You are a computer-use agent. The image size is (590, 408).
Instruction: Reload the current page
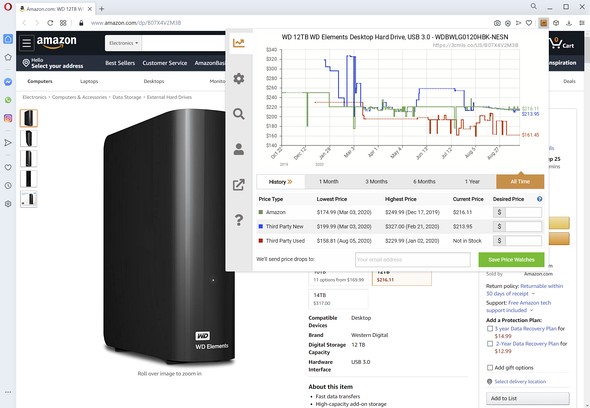50,23
